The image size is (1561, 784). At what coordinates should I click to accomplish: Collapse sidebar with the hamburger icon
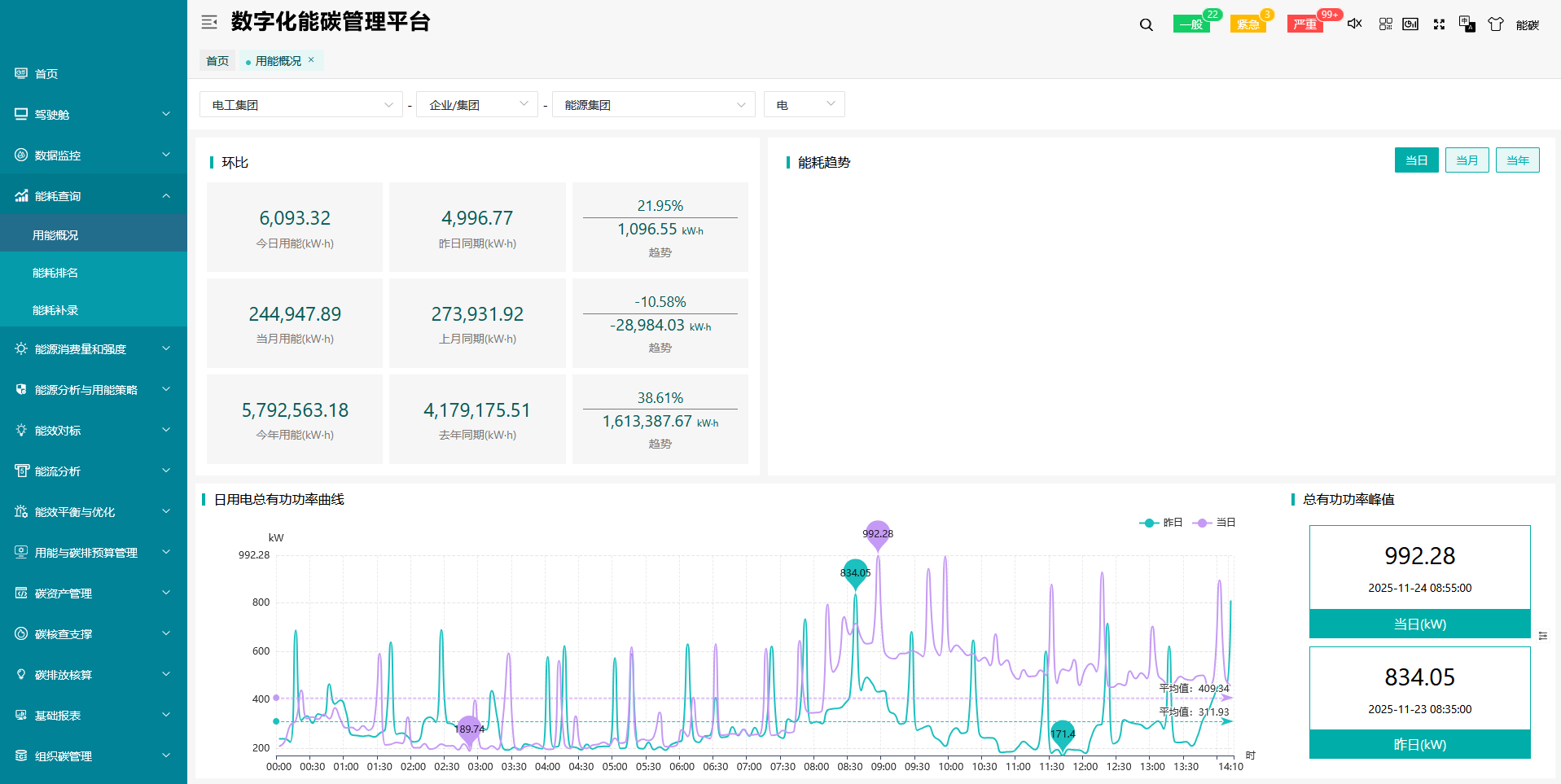pos(208,22)
